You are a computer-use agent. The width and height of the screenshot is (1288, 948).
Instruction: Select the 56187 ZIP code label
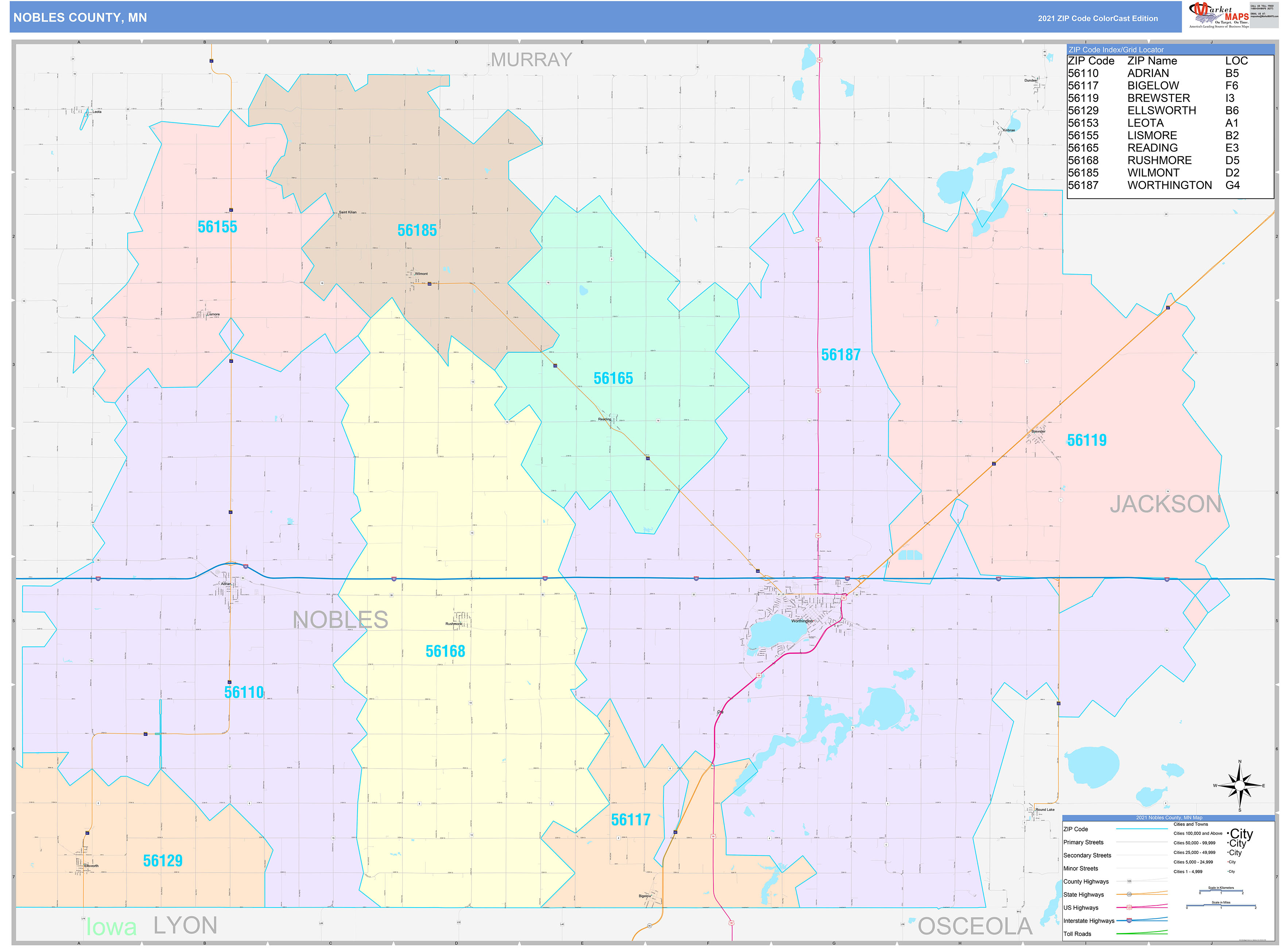pos(840,355)
